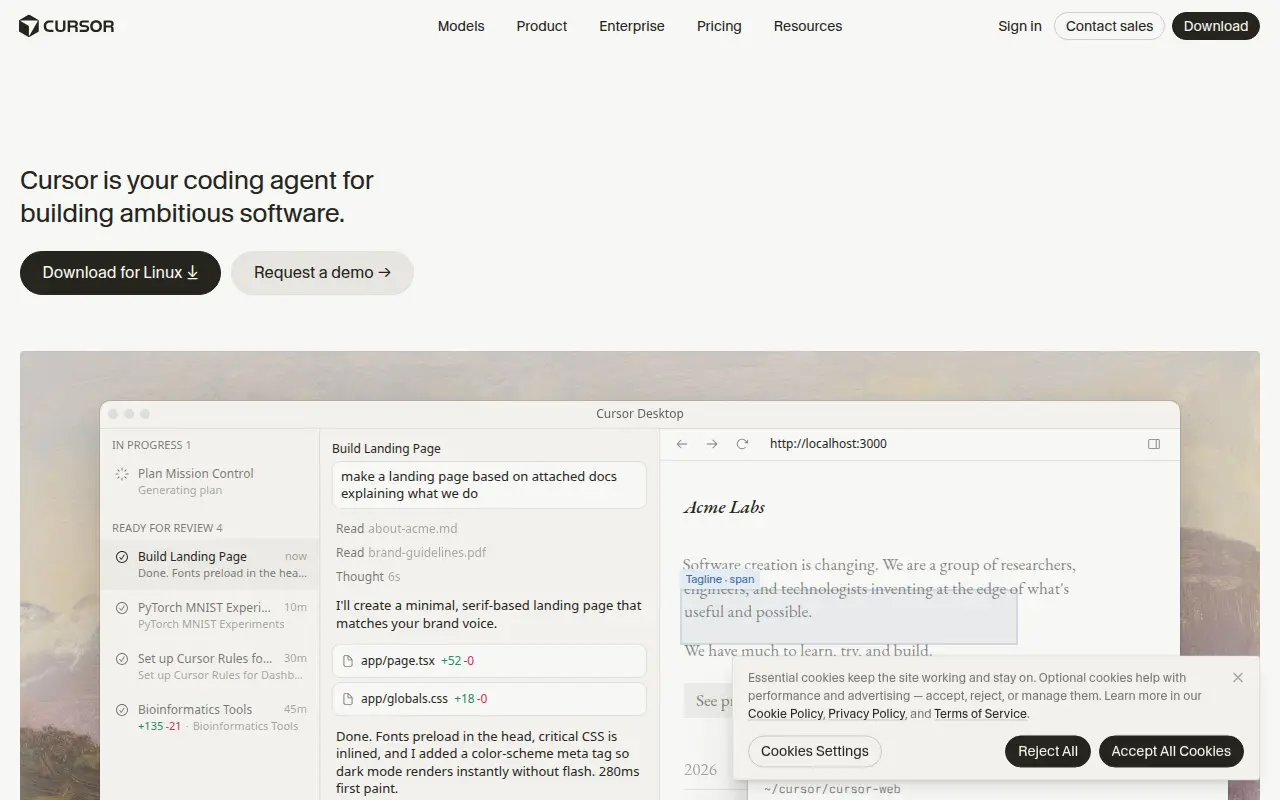
Task: Click the Download button in header
Action: point(1216,26)
